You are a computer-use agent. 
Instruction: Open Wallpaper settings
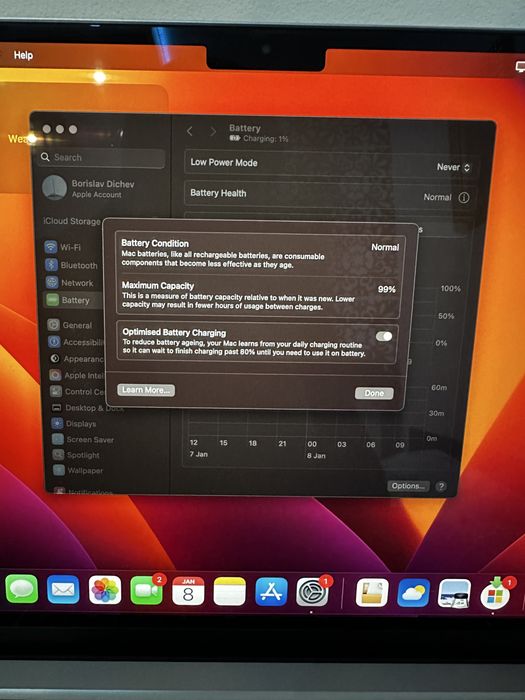(78, 471)
